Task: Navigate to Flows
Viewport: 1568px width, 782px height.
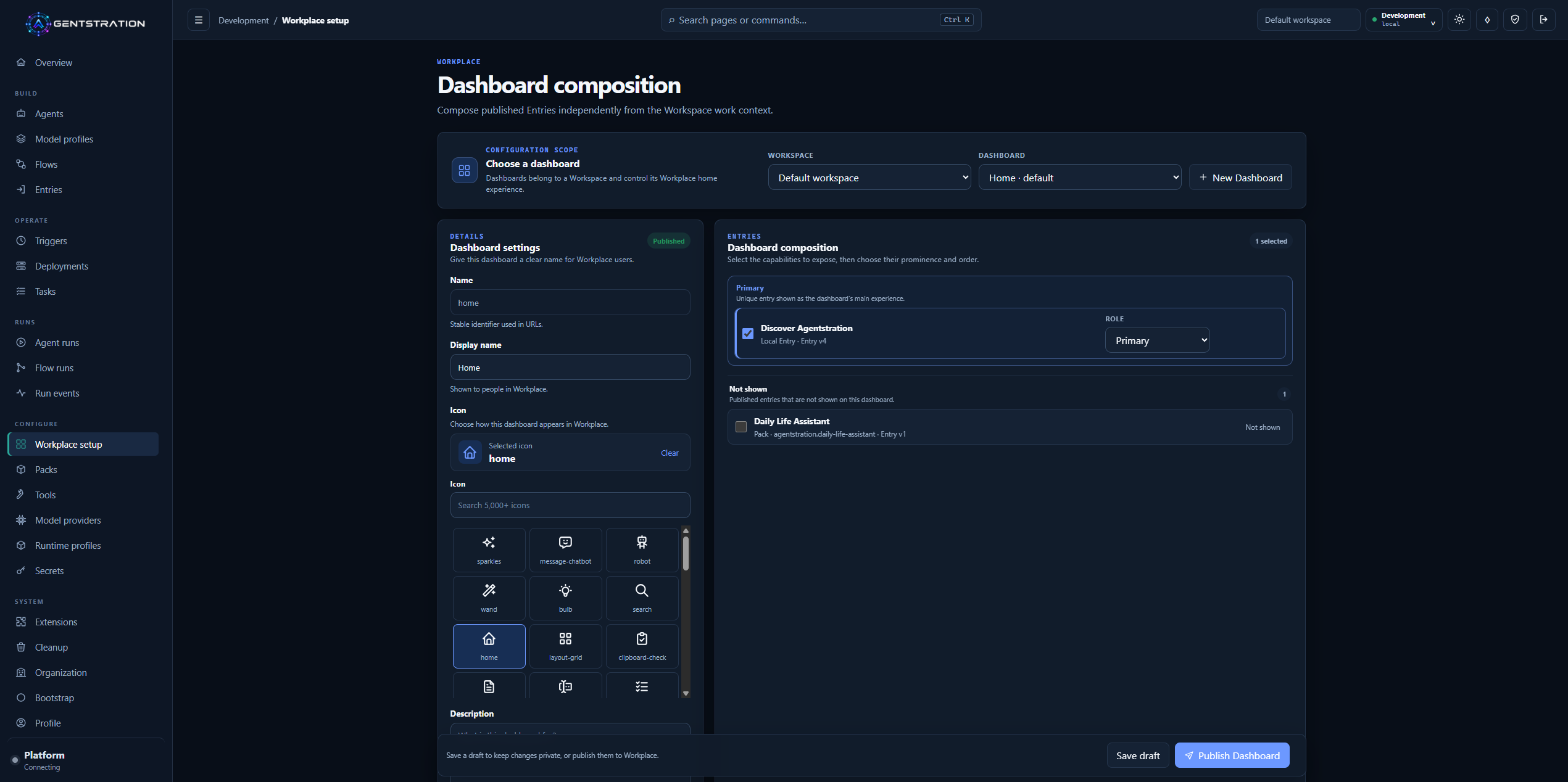Action: [x=83, y=164]
